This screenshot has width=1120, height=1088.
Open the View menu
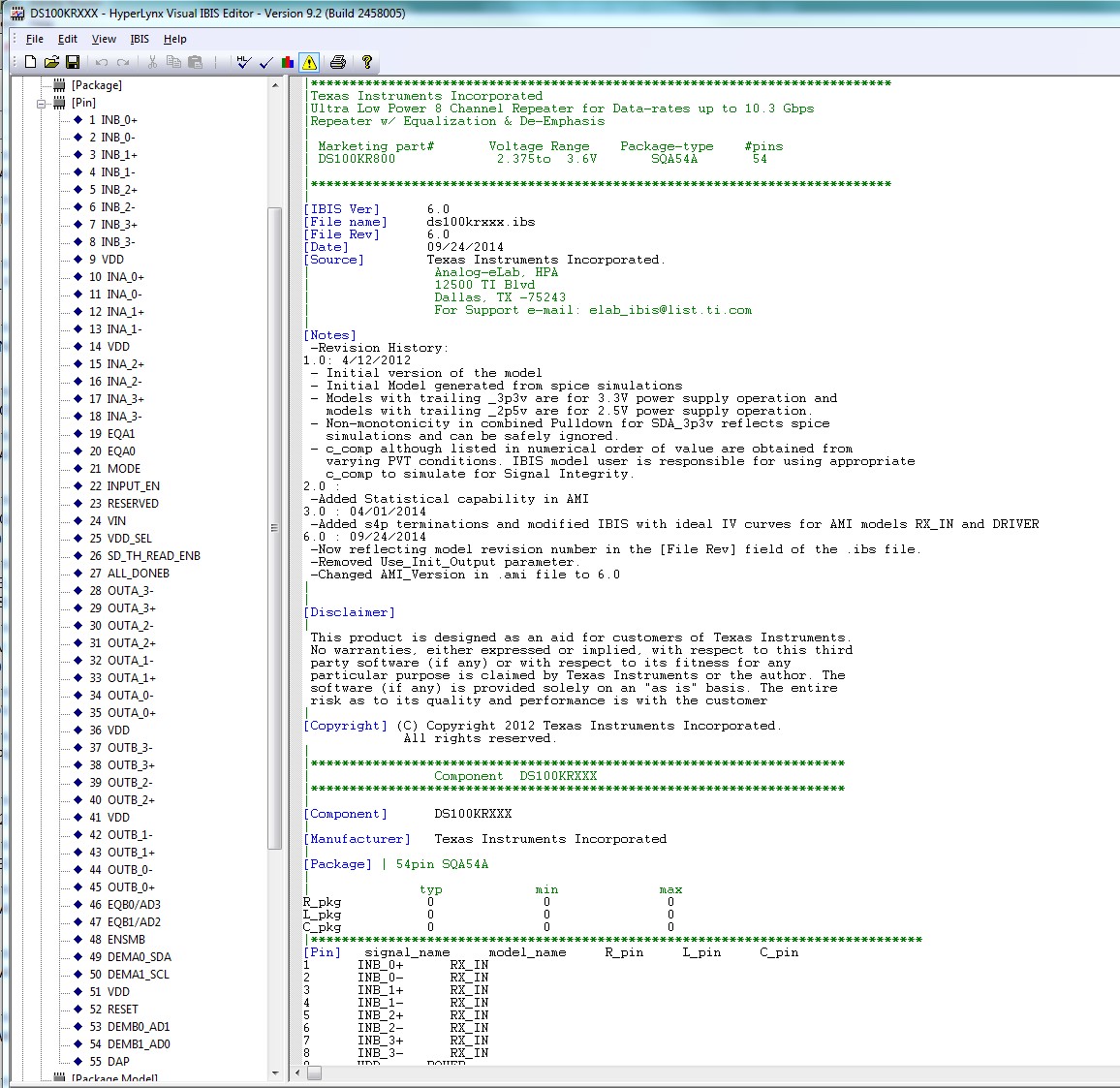tap(104, 40)
